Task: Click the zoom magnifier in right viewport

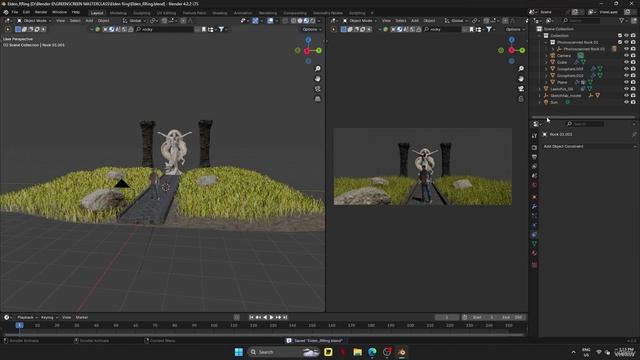Action: [x=521, y=69]
